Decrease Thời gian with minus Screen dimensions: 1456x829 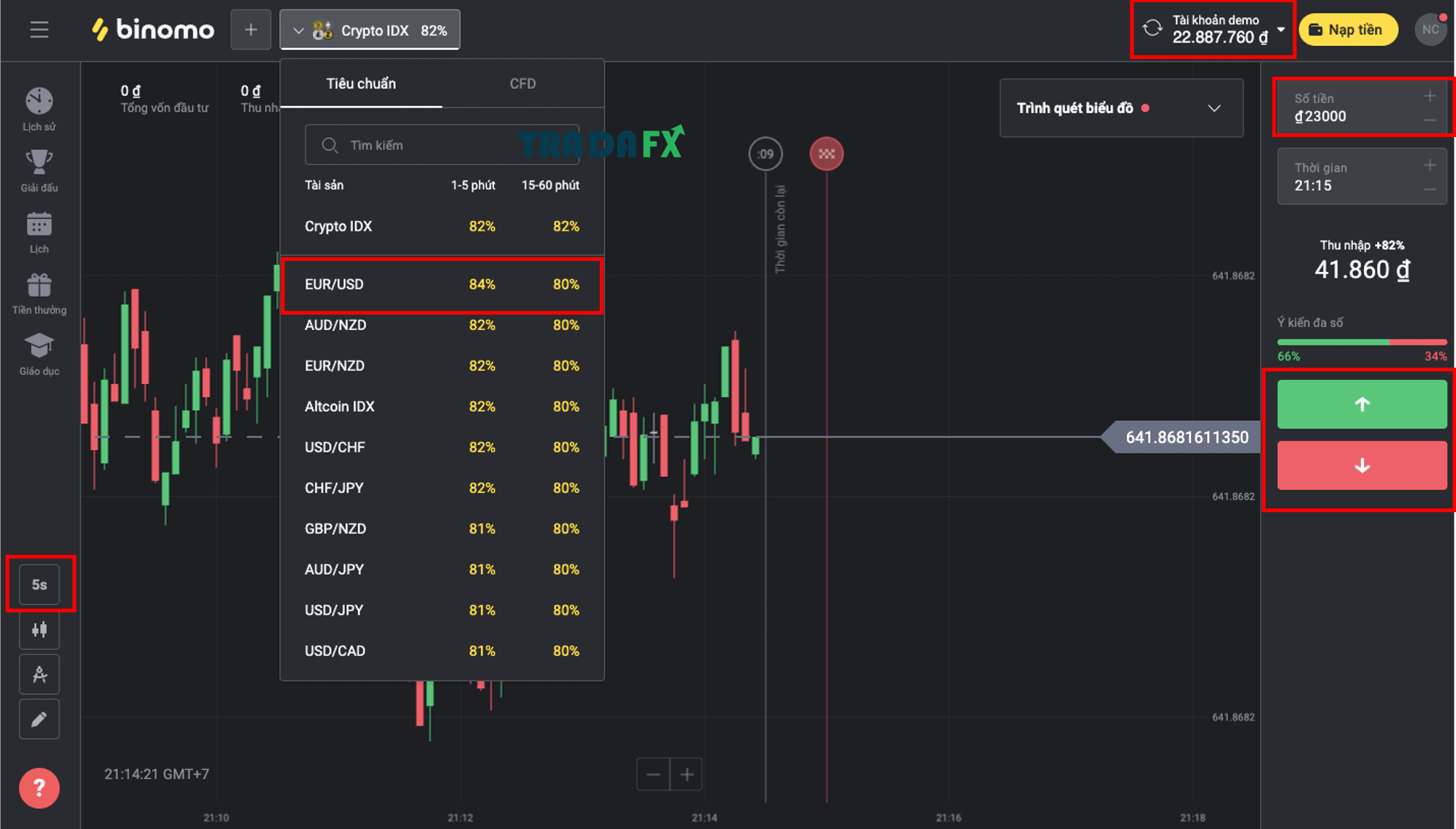click(1429, 189)
